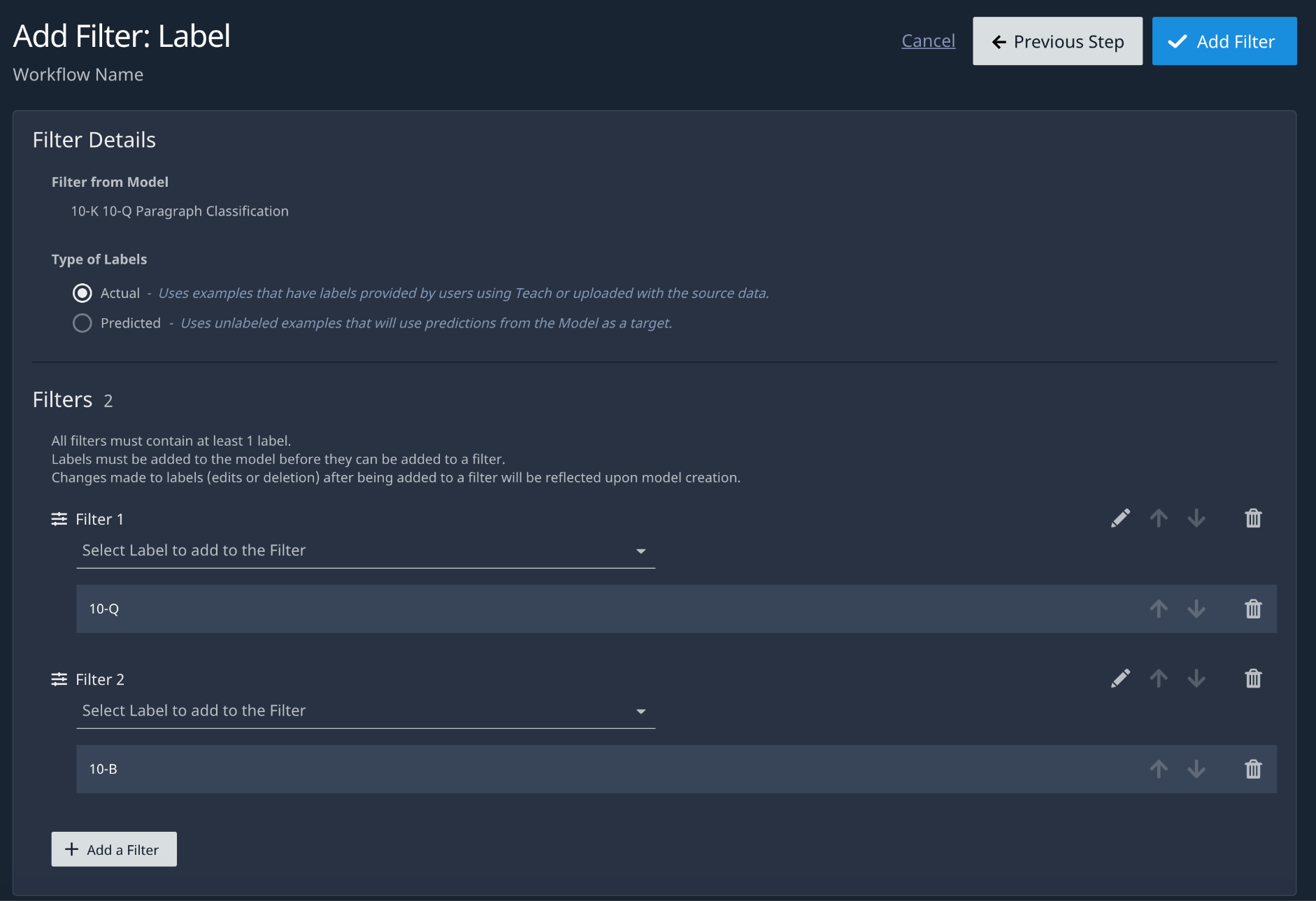Open Filter 1 label selection dropdown

366,551
